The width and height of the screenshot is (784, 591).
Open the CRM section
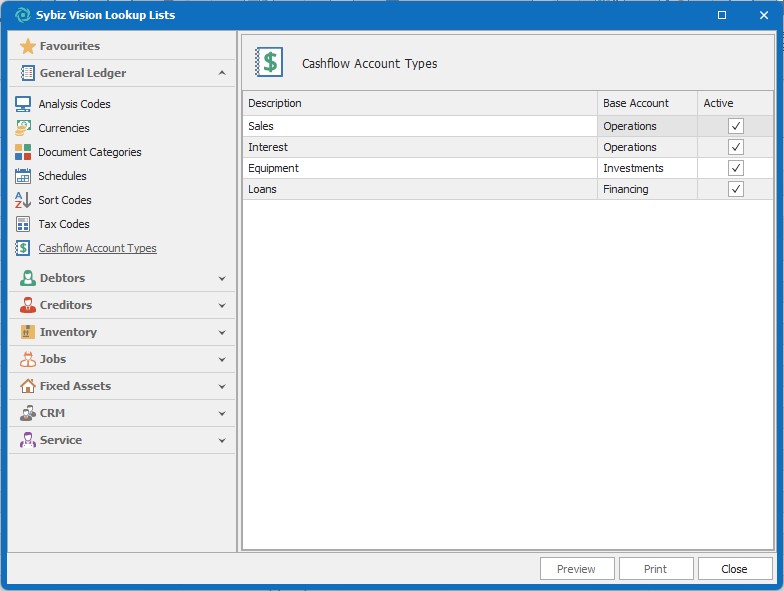tap(52, 413)
